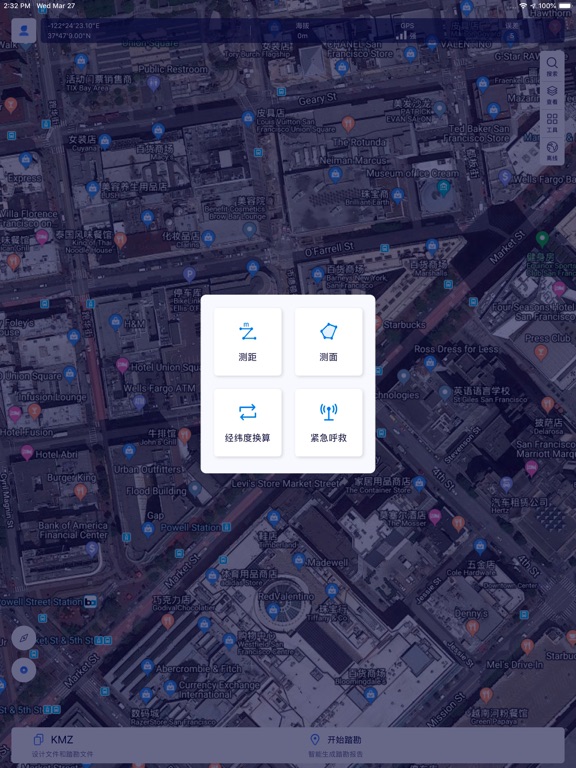
Task: Tap the Neiman Marcus map label
Action: click(353, 160)
